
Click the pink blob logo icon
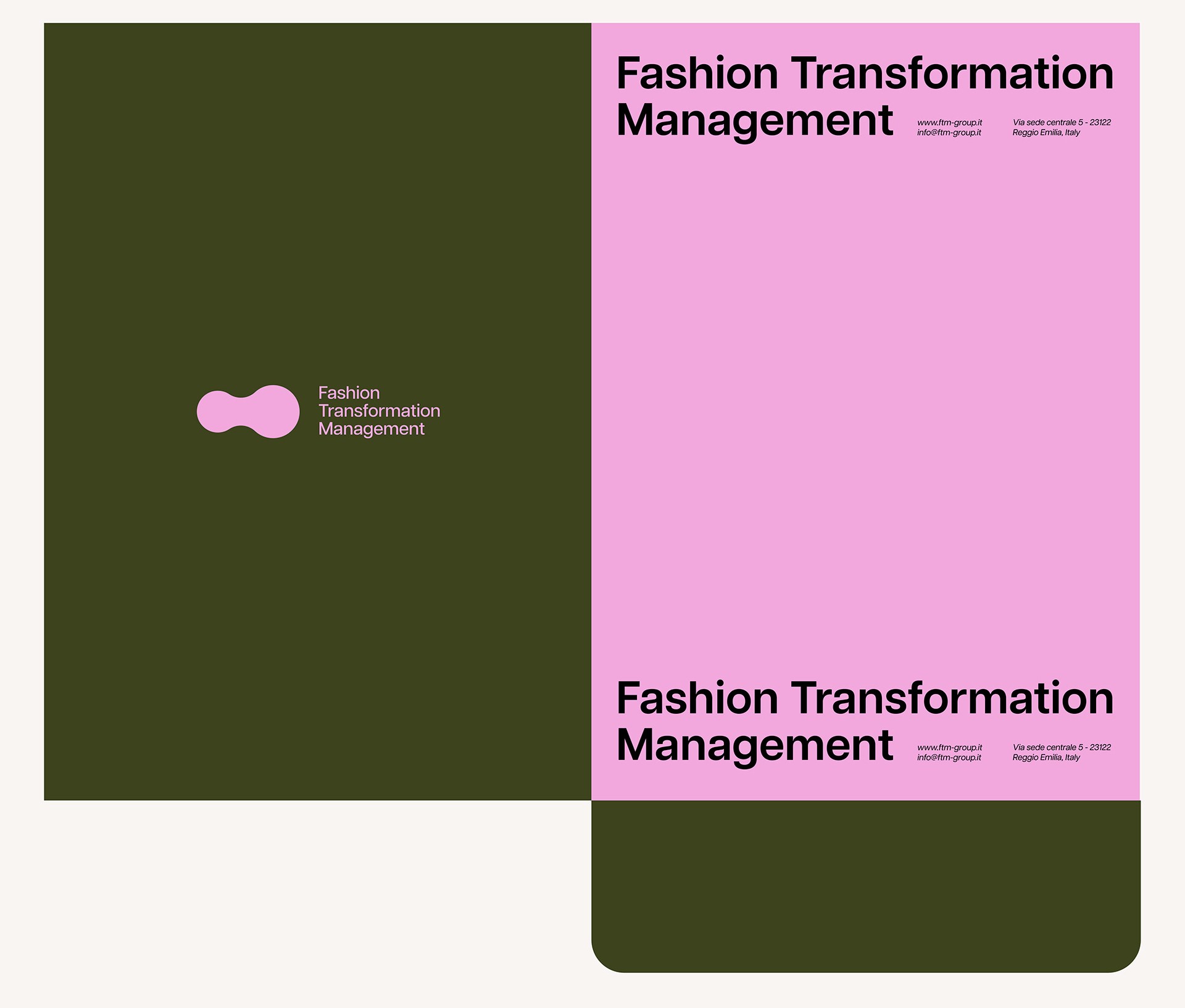pos(248,411)
